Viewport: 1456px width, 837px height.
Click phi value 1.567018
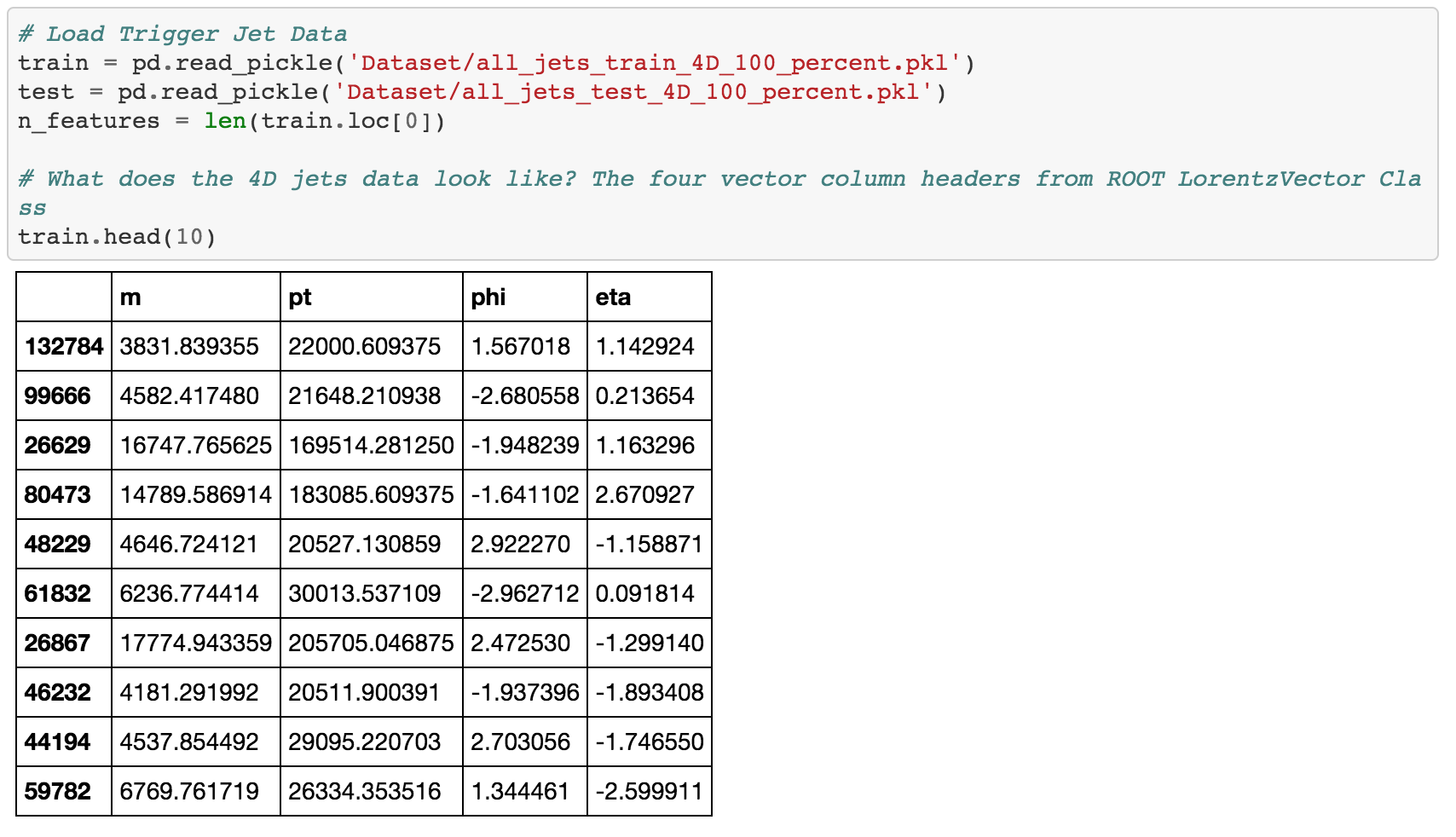point(521,346)
